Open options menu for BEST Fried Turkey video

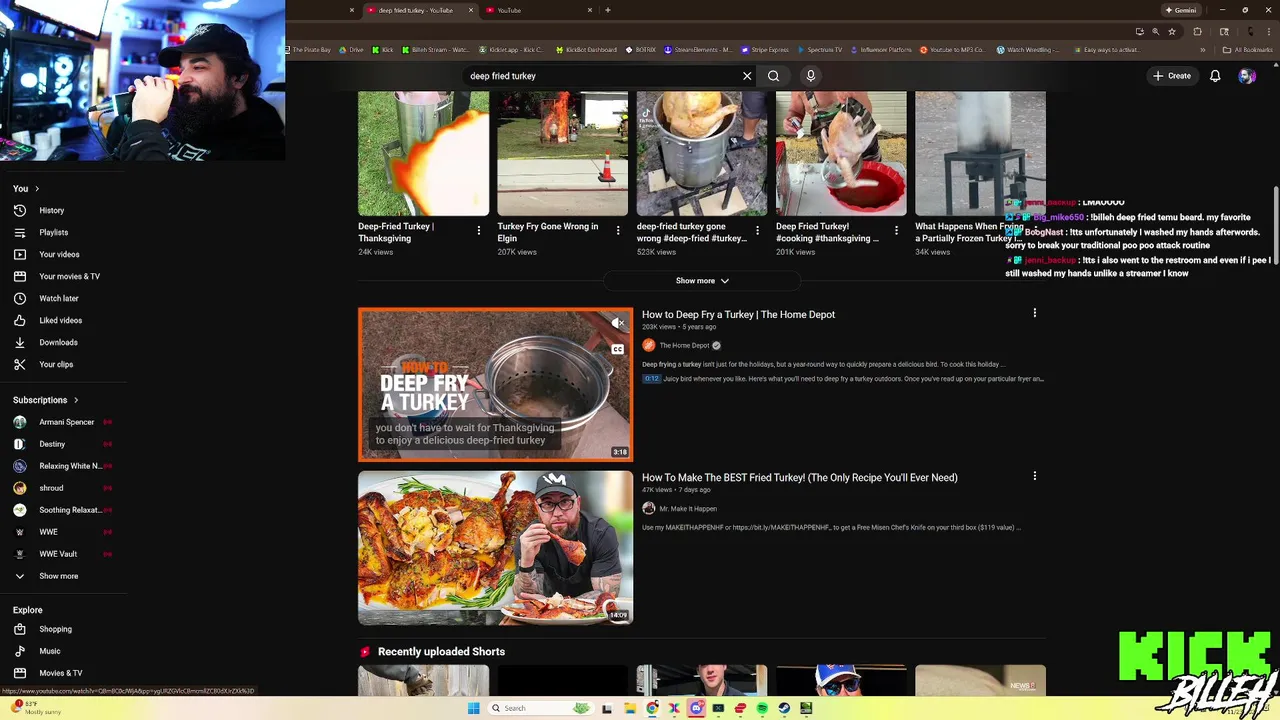pyautogui.click(x=1034, y=477)
